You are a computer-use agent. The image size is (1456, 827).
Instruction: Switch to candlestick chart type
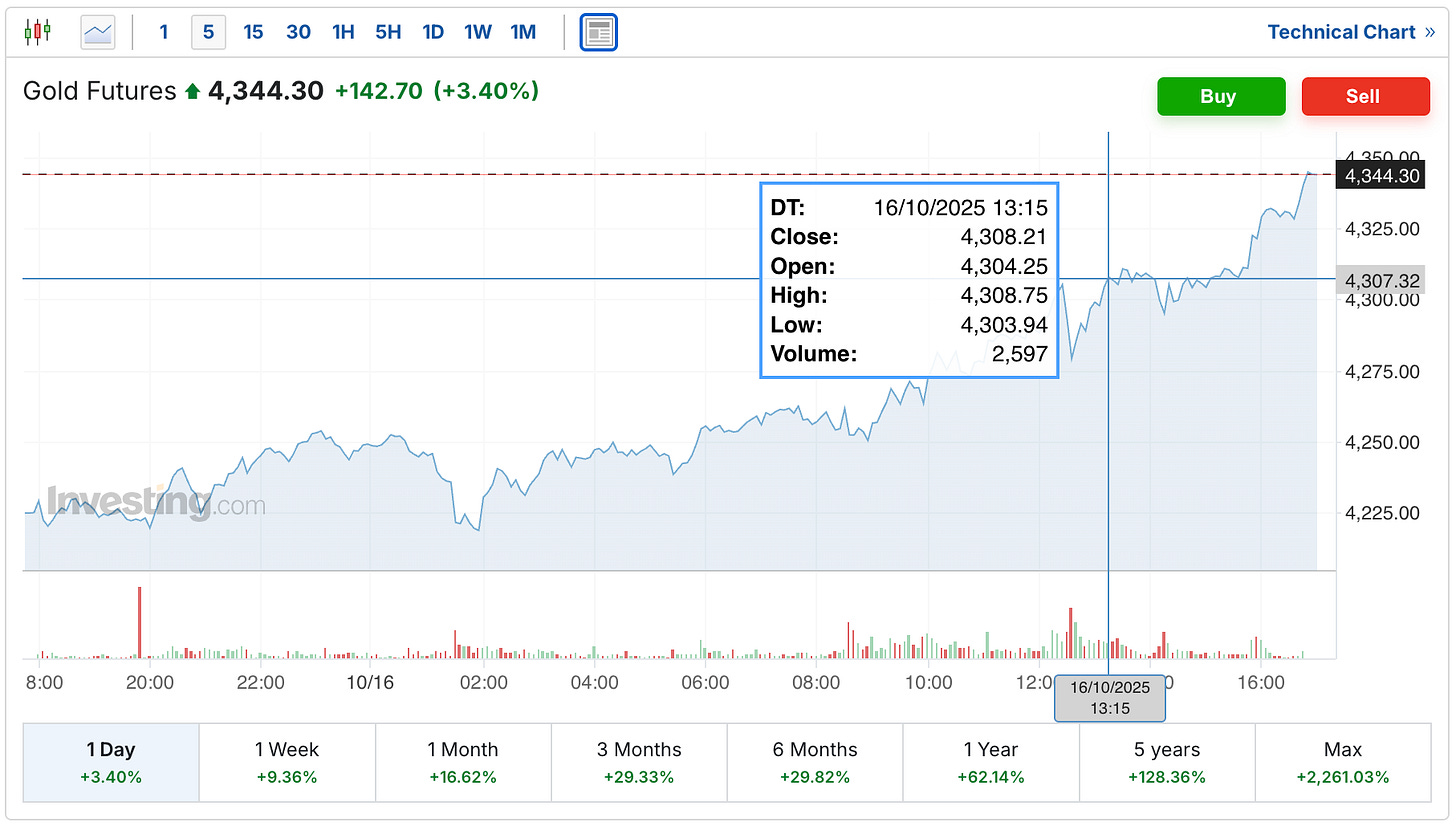click(37, 32)
